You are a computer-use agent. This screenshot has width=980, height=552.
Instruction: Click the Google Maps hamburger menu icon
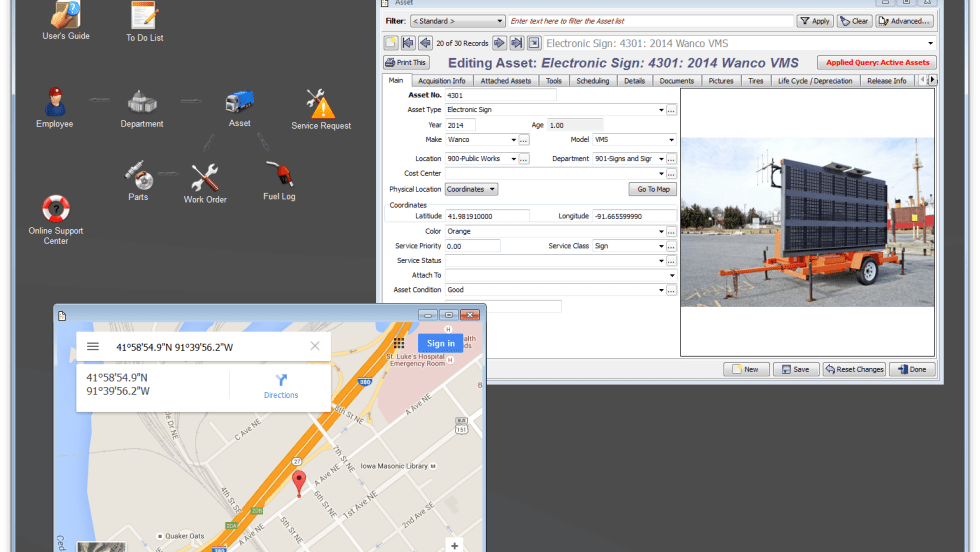93,346
